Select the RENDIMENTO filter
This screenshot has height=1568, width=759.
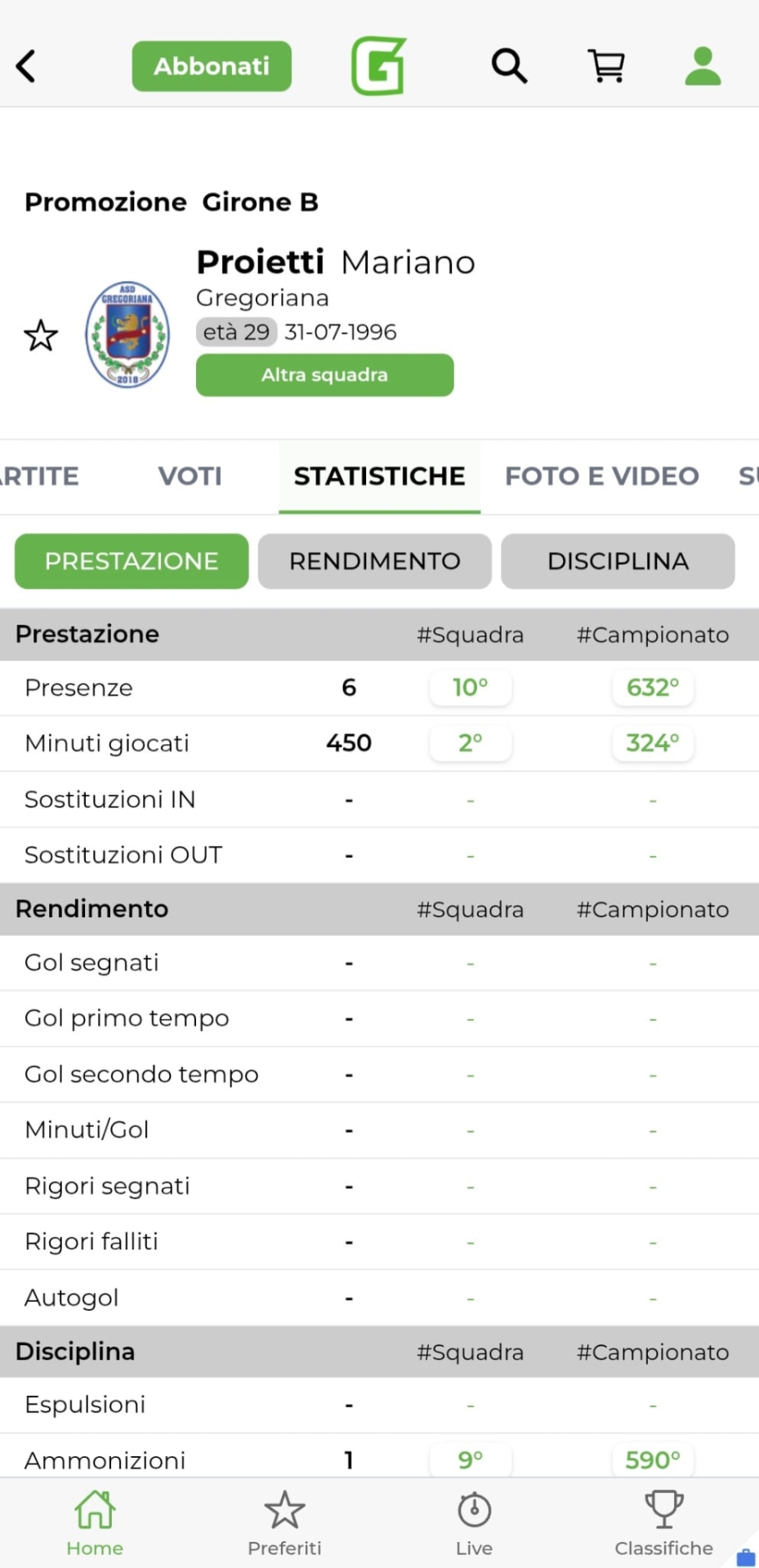tap(375, 561)
